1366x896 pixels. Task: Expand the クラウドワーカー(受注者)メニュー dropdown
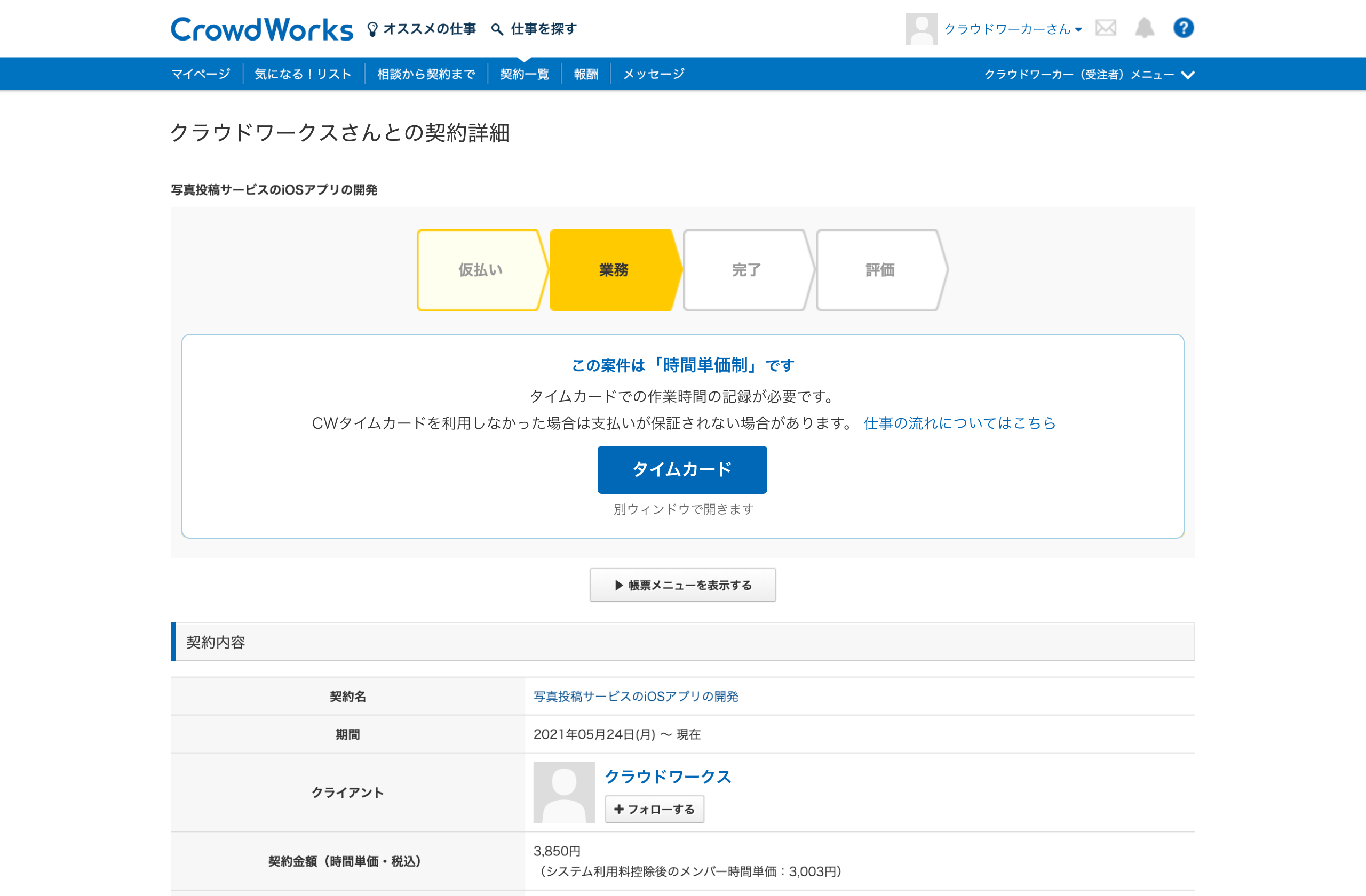[x=1089, y=75]
